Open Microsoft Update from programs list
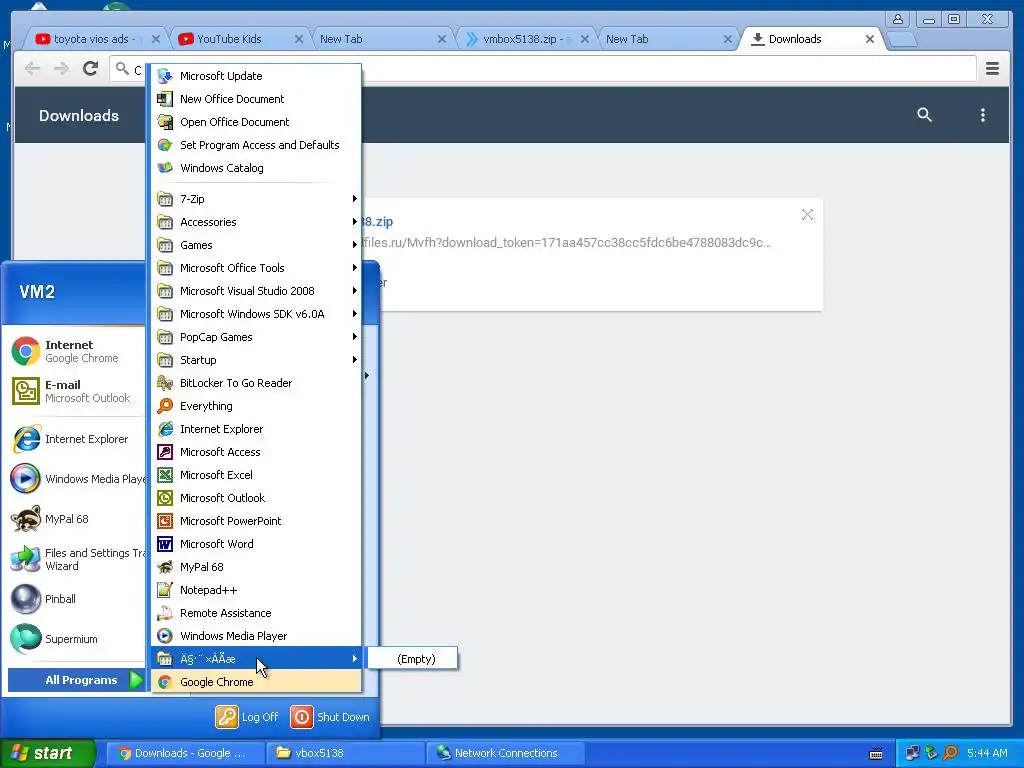This screenshot has width=1024, height=768. pyautogui.click(x=256, y=76)
